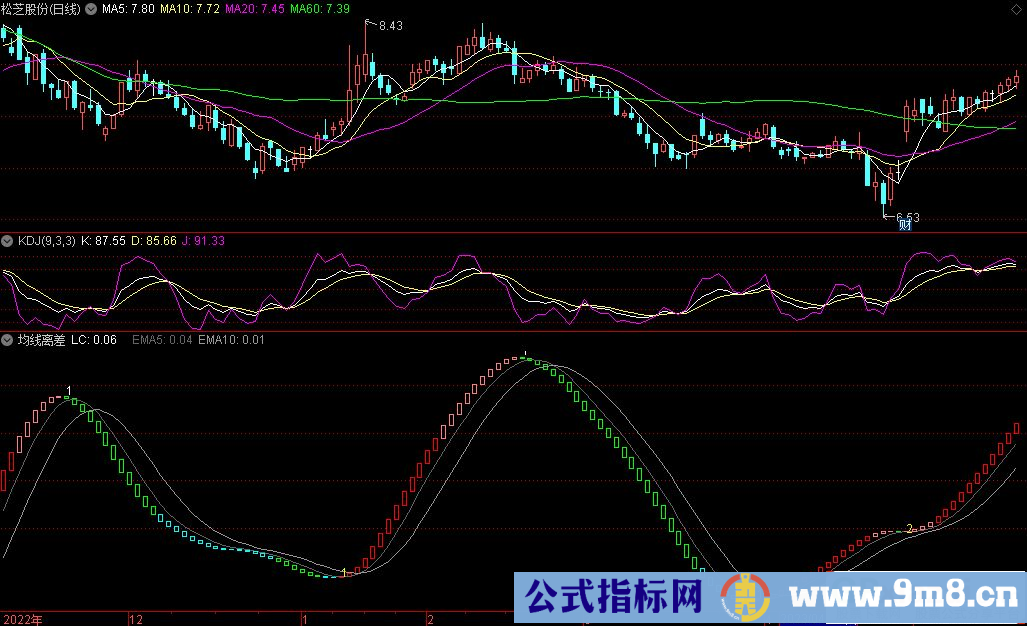Select the J: 91.33 value
Screen dimensions: 1027x626
(203, 241)
